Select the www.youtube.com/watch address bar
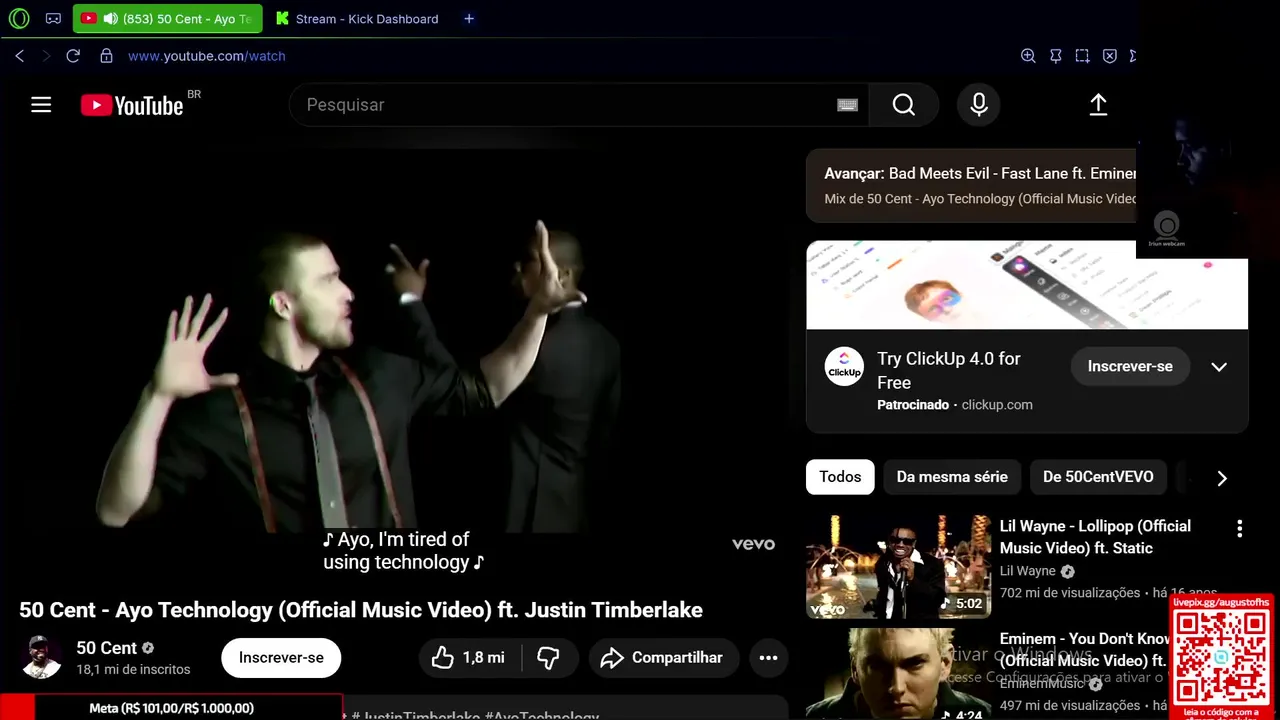 pos(207,56)
